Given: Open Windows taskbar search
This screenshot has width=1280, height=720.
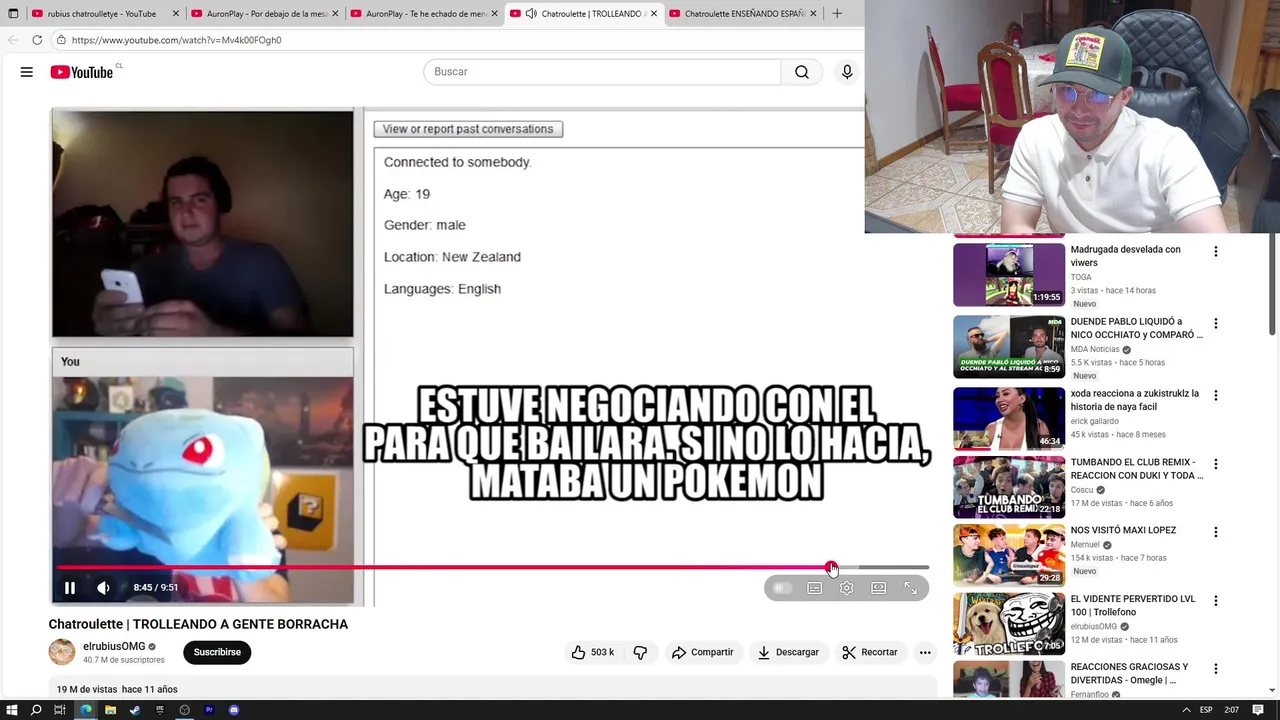Looking at the screenshot, I should tap(36, 710).
